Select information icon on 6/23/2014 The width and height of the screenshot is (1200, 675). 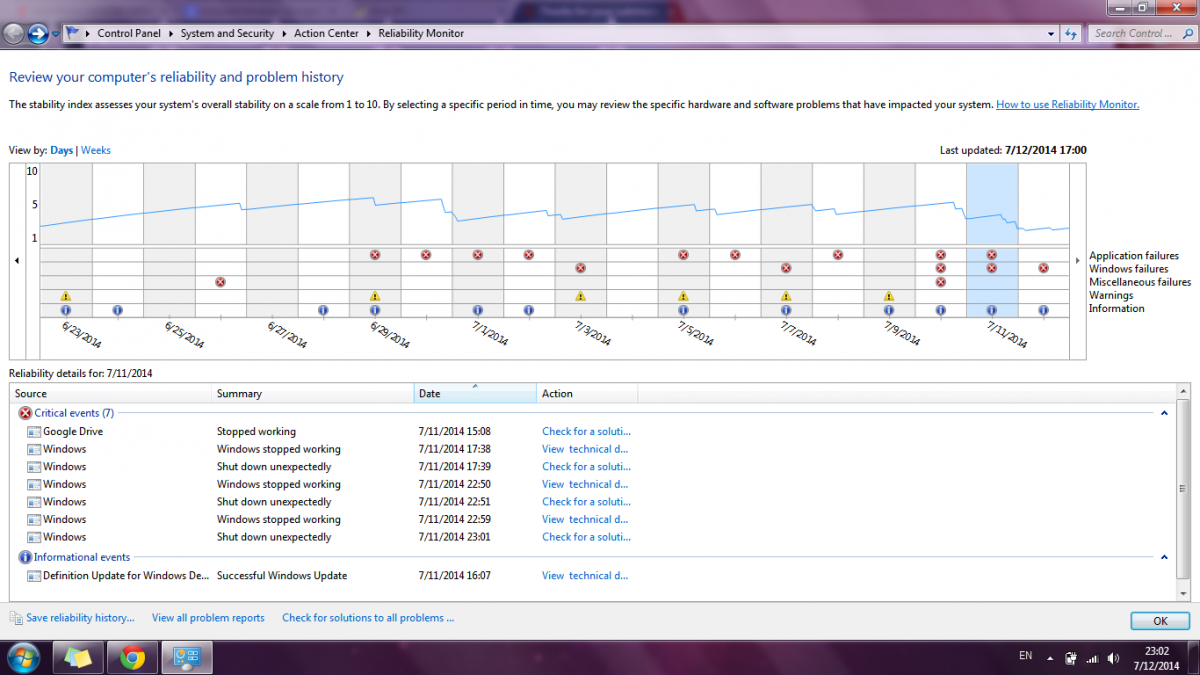pos(66,310)
